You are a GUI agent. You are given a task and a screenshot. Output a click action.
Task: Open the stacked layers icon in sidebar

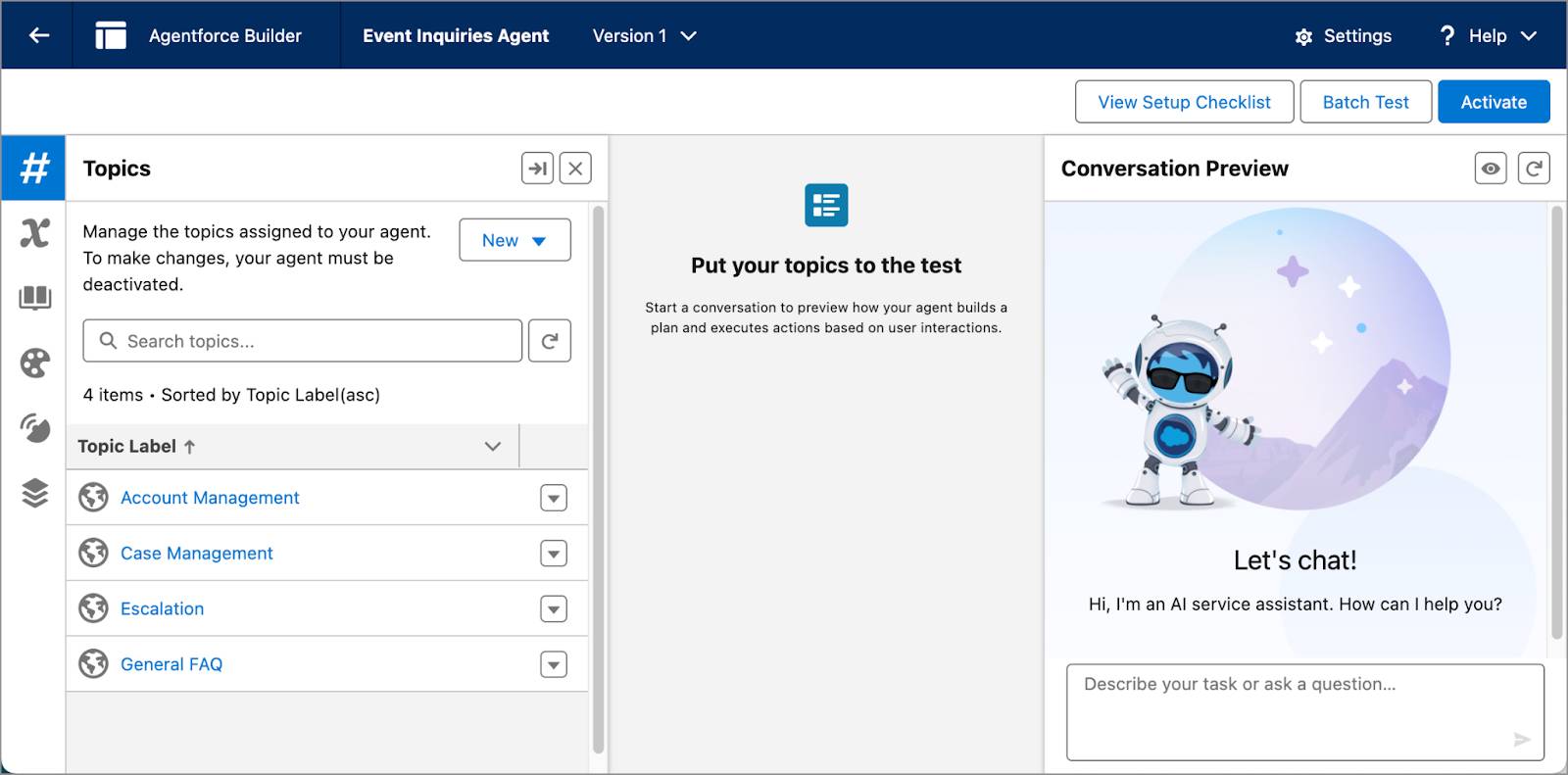34,493
